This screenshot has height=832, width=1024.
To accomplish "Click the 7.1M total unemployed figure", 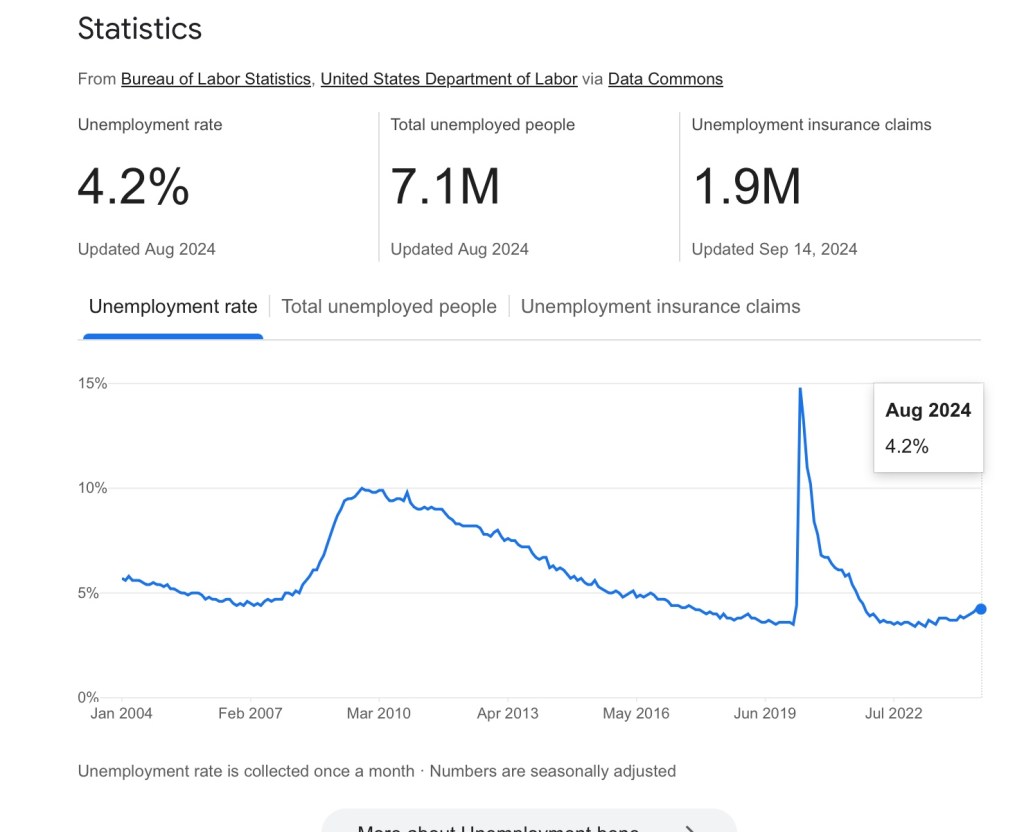I will coord(445,187).
